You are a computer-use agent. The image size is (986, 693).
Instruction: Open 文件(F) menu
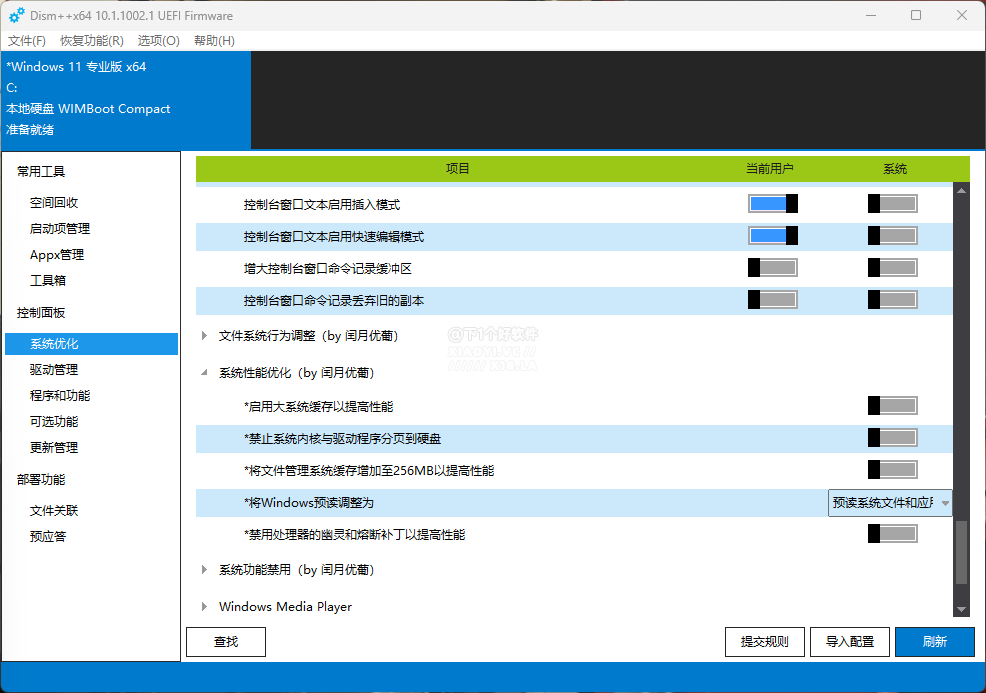point(27,41)
